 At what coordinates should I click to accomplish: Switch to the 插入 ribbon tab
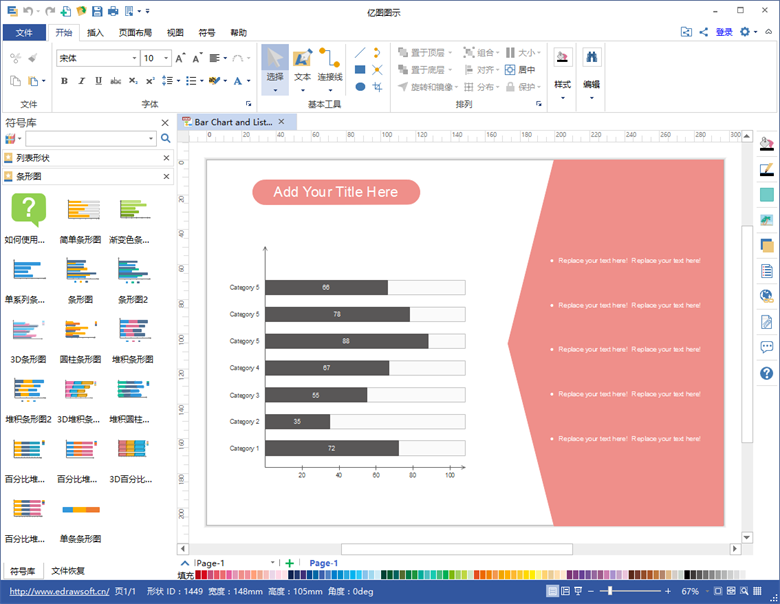[95, 32]
